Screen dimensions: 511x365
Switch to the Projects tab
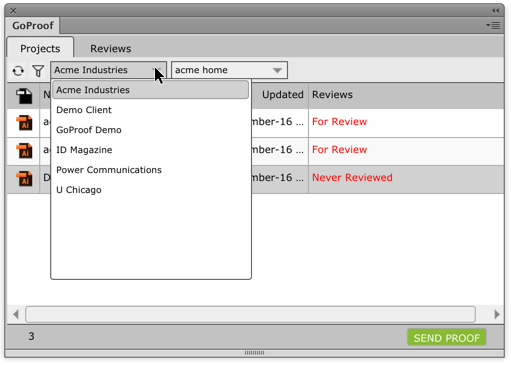(40, 48)
